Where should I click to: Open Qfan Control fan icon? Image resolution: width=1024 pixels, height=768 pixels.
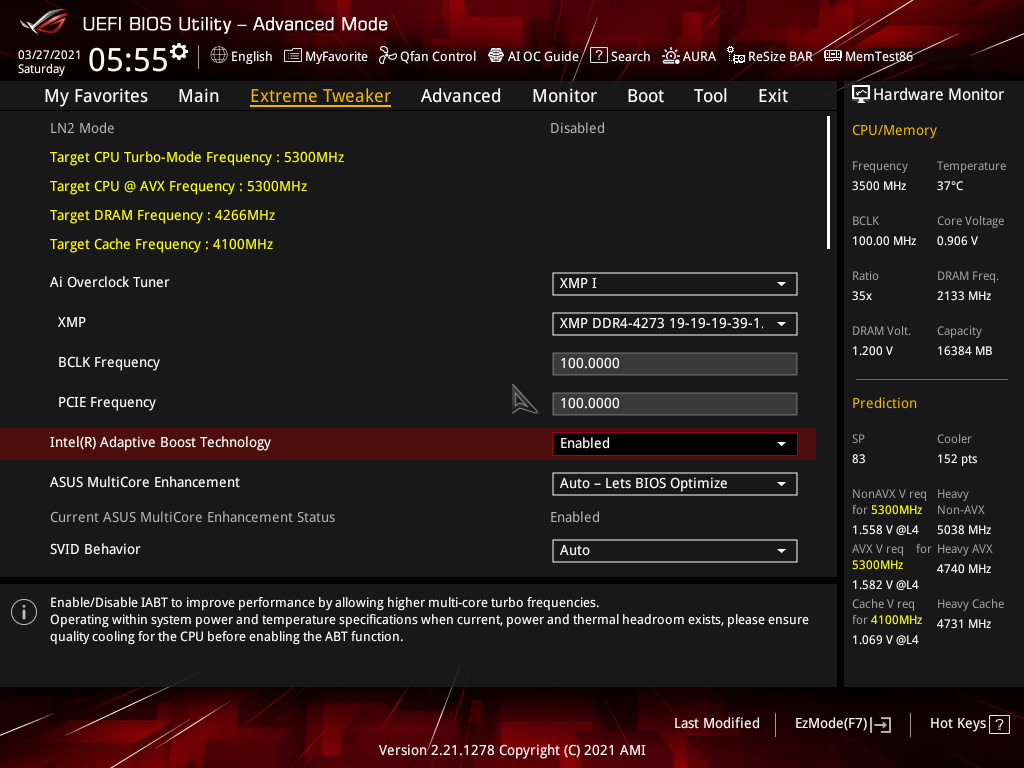click(387, 56)
